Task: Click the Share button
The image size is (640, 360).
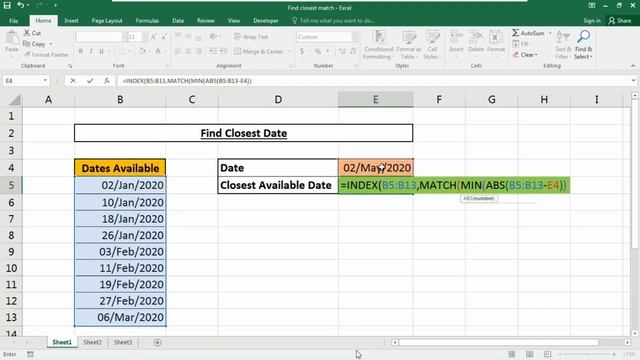Action: point(620,20)
